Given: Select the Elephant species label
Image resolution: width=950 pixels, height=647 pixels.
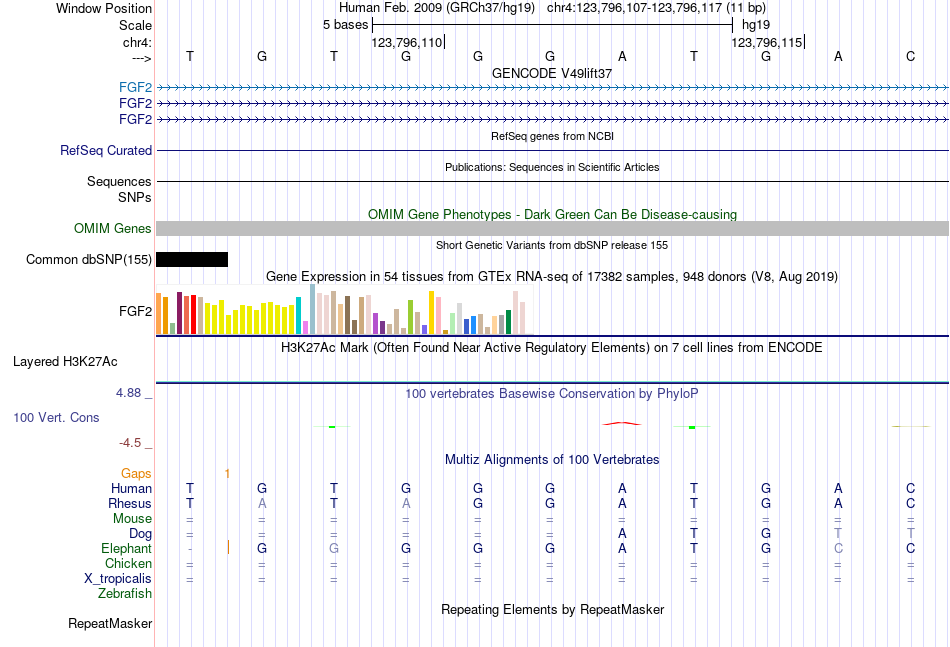Looking at the screenshot, I should pos(126,548).
